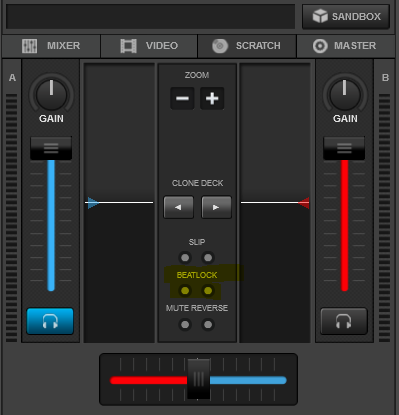This screenshot has height=415, width=399.
Task: Click deck A gain knob
Action: (51, 95)
